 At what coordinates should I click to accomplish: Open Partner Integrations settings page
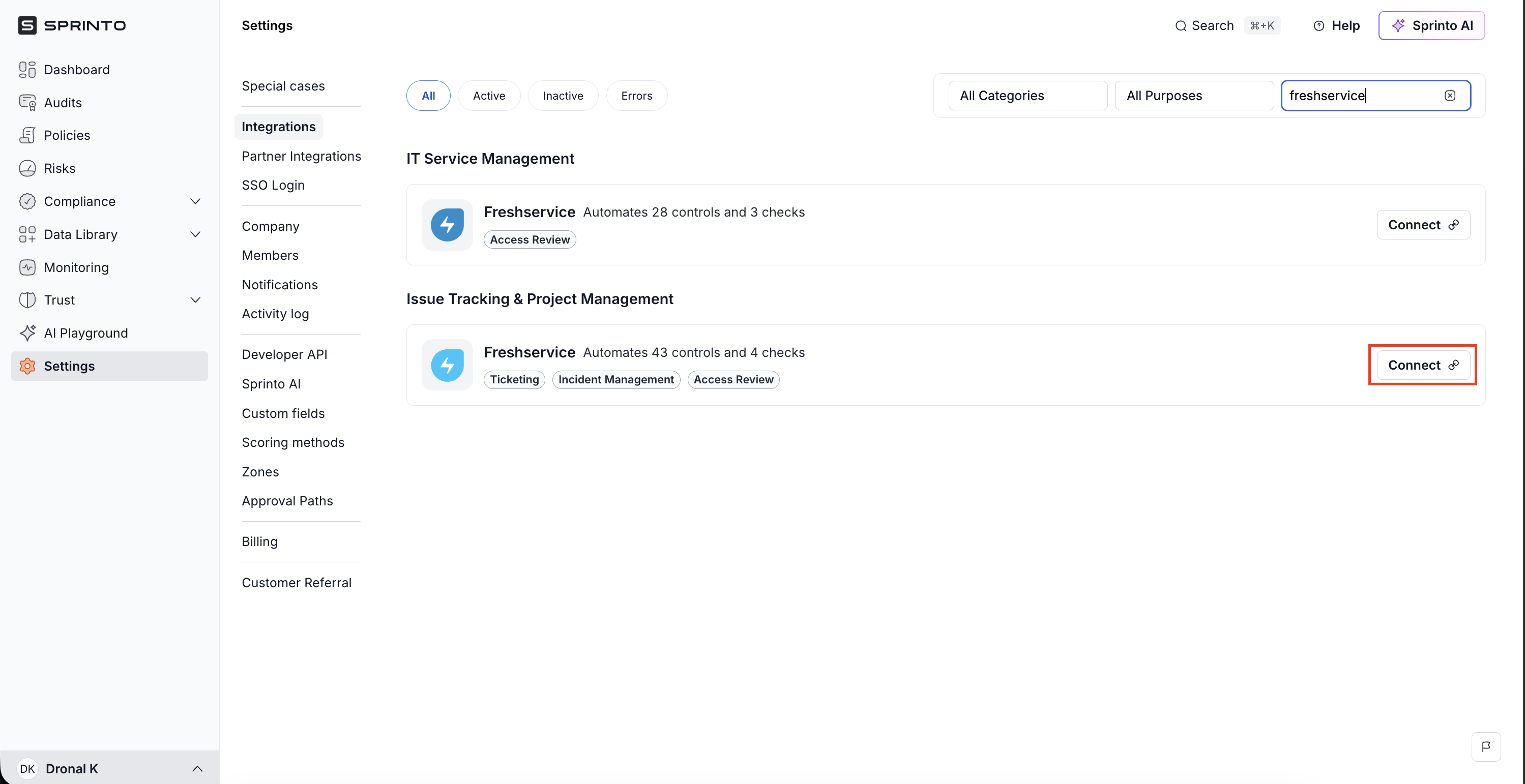(301, 156)
